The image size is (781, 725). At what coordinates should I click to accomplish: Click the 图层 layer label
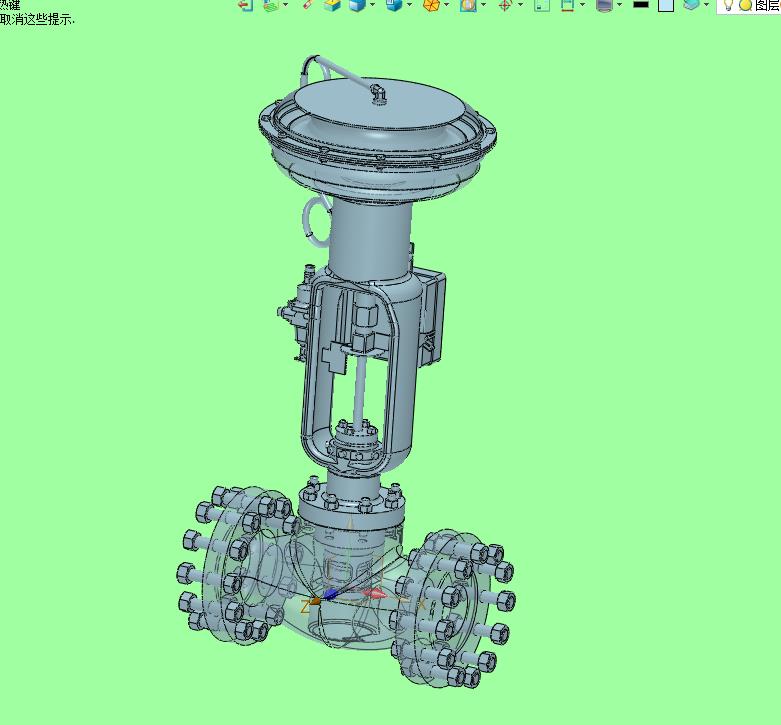pos(768,4)
